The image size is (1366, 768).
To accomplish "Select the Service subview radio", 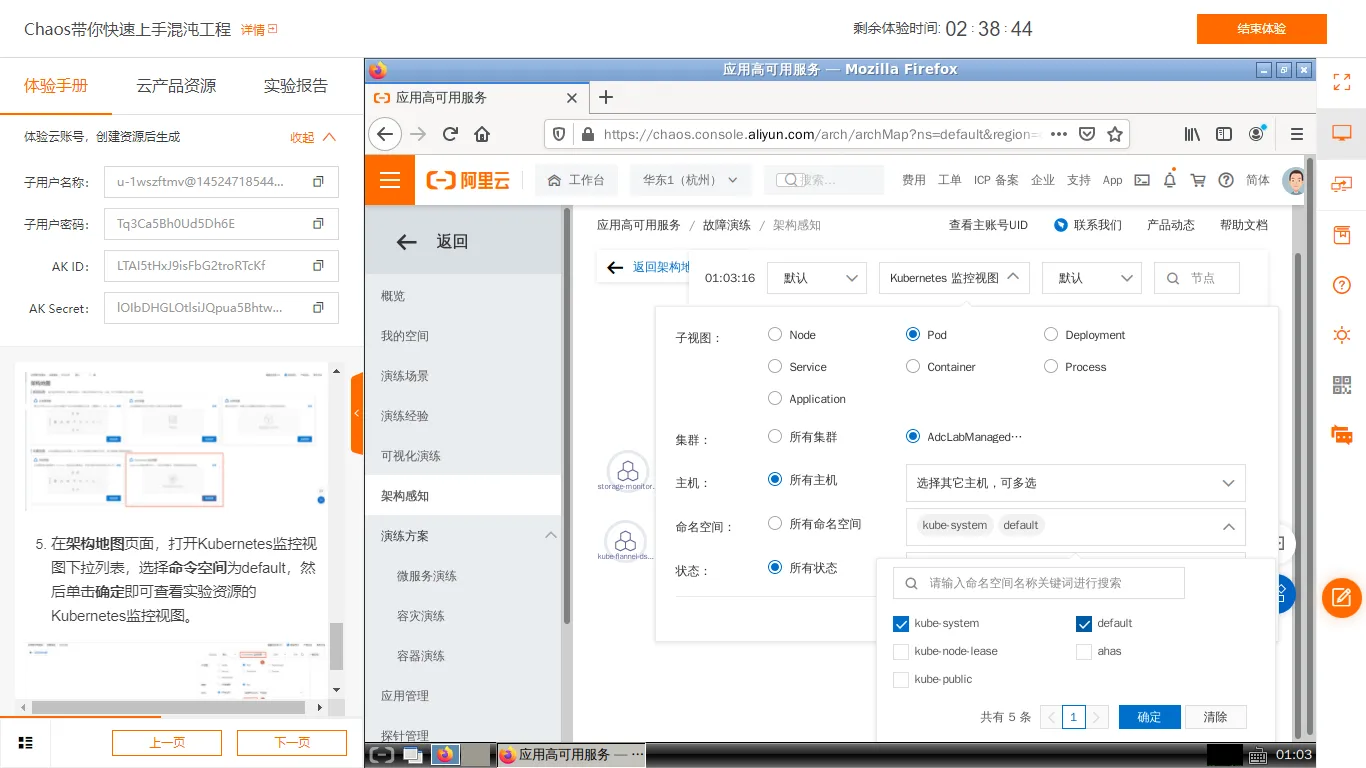I will (x=775, y=366).
